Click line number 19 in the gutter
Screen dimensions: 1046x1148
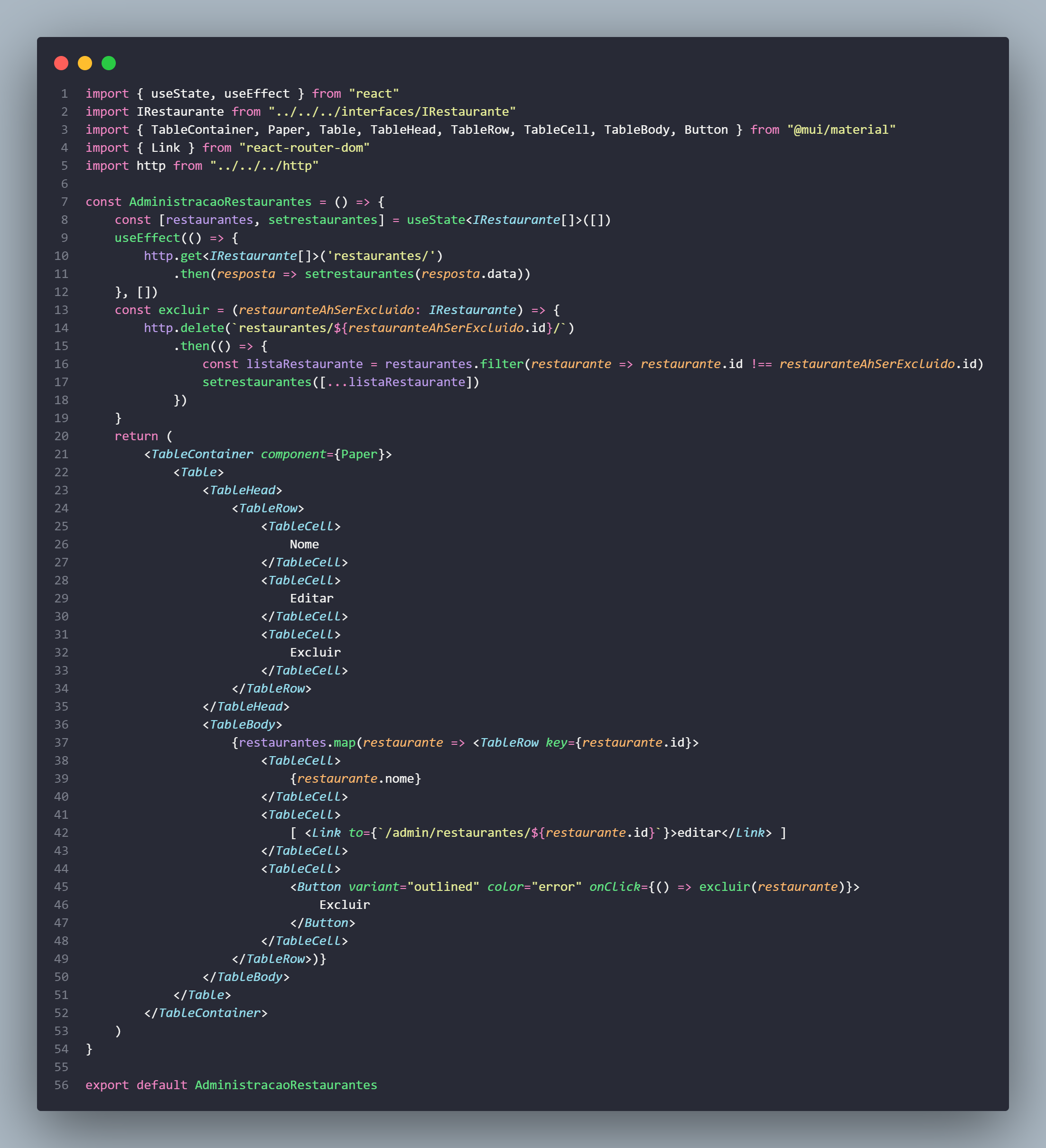click(61, 418)
